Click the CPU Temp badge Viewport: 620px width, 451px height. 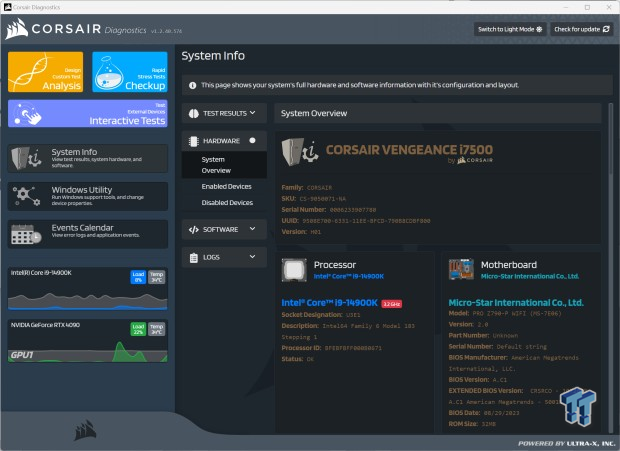coord(157,277)
